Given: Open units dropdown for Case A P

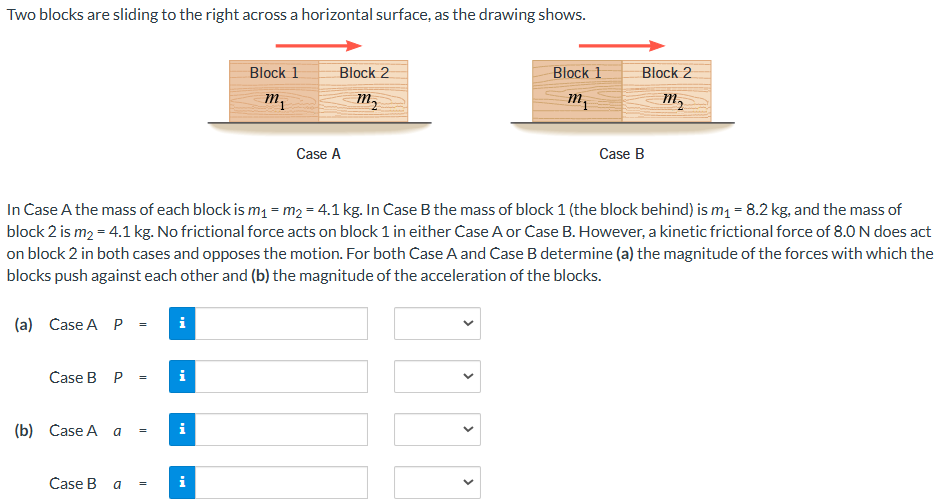Looking at the screenshot, I should 436,324.
